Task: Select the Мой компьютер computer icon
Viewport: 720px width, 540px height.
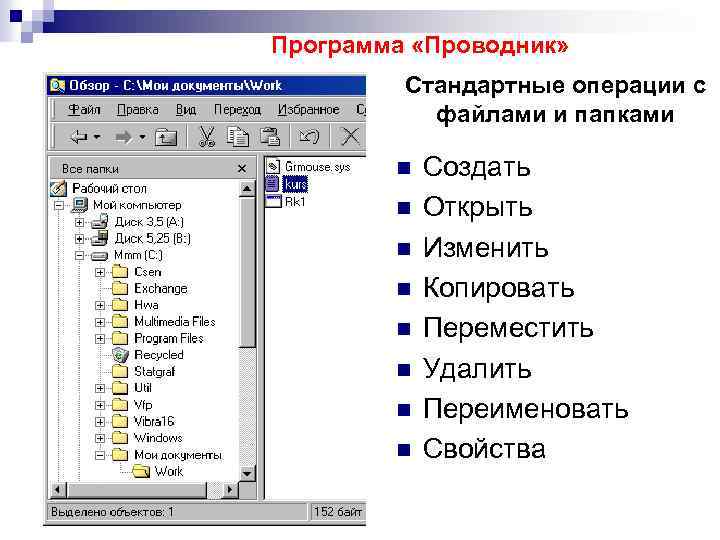Action: pos(79,205)
